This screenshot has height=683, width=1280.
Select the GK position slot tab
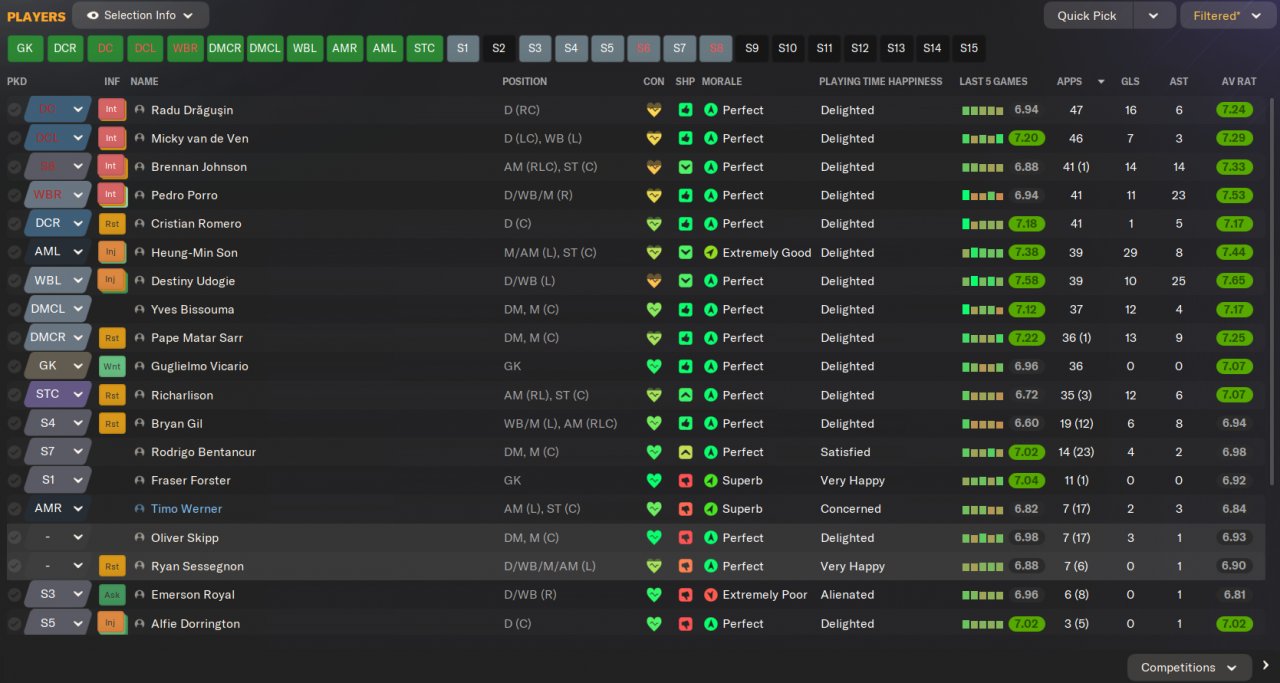[25, 48]
